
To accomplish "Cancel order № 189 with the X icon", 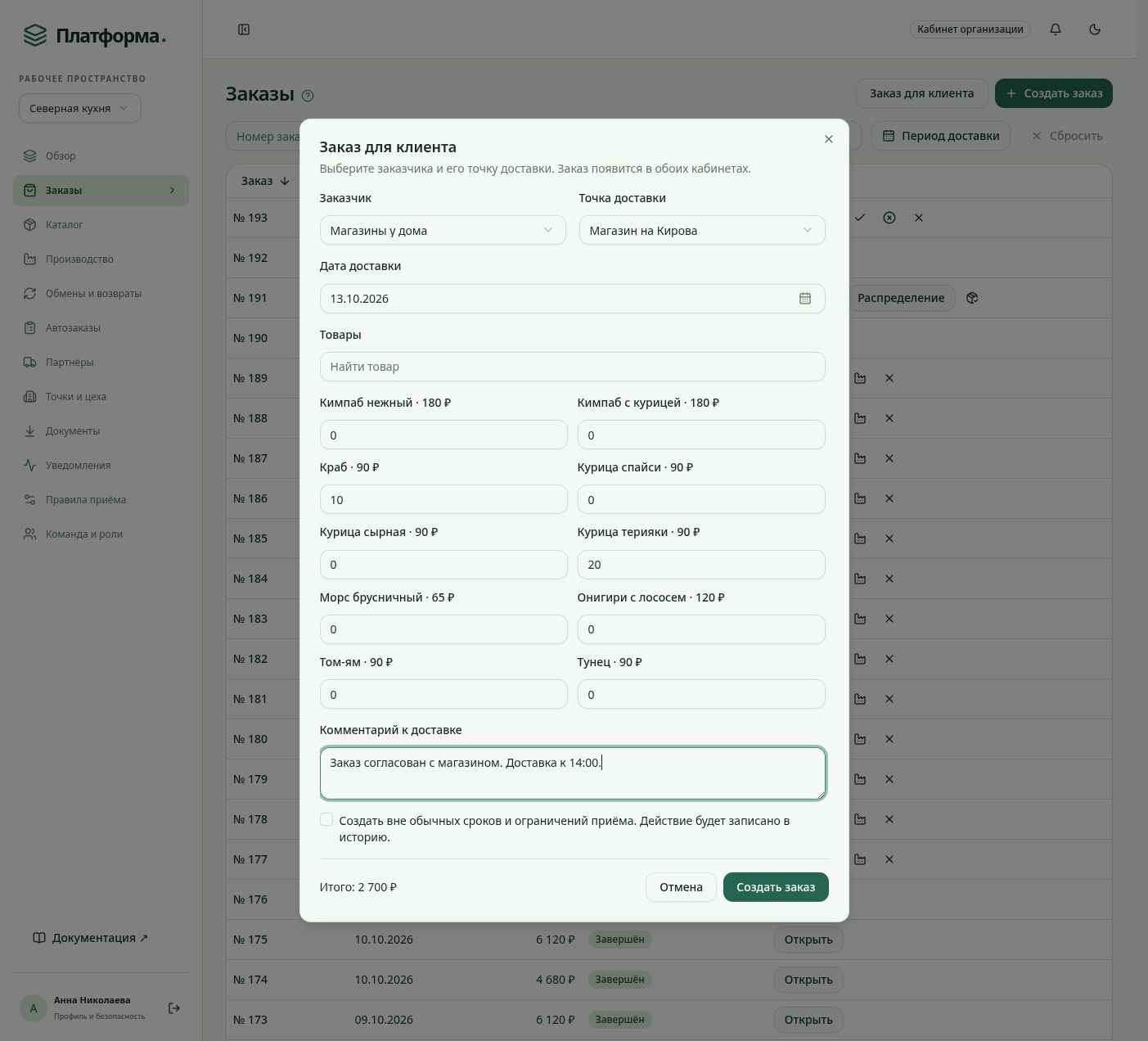I will coord(889,378).
